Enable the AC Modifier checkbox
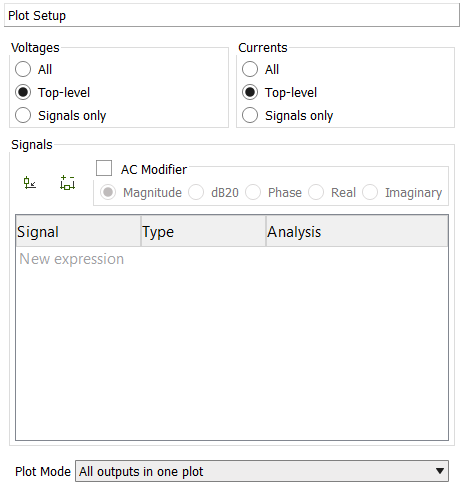Image resolution: width=461 pixels, height=482 pixels. tap(104, 168)
